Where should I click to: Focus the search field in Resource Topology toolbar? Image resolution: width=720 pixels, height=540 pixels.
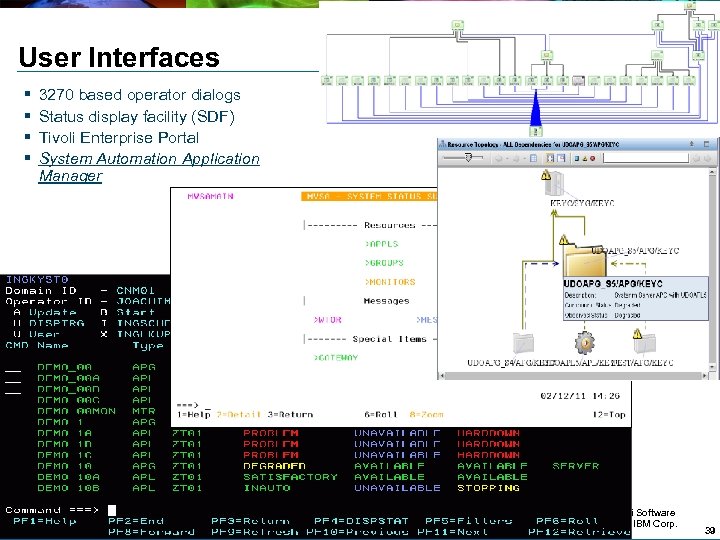(x=646, y=158)
